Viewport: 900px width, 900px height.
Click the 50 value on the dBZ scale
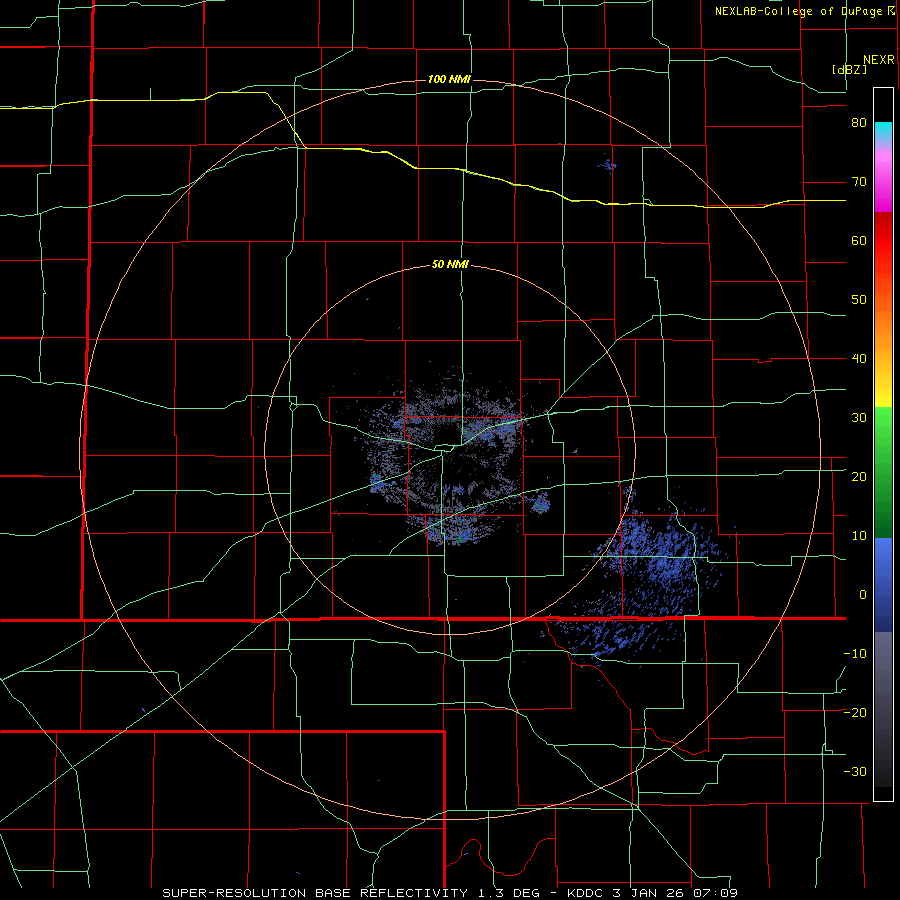[x=859, y=300]
